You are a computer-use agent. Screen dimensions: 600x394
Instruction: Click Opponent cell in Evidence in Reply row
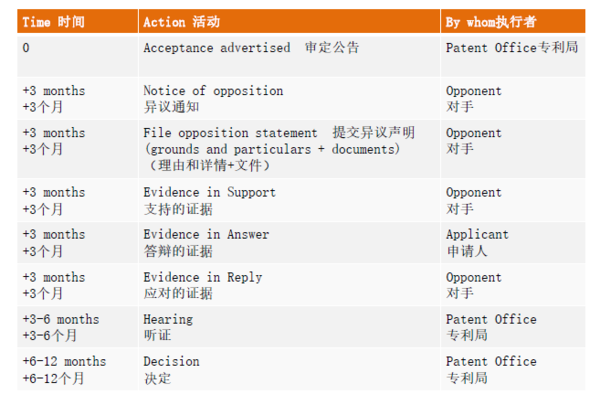pos(513,285)
